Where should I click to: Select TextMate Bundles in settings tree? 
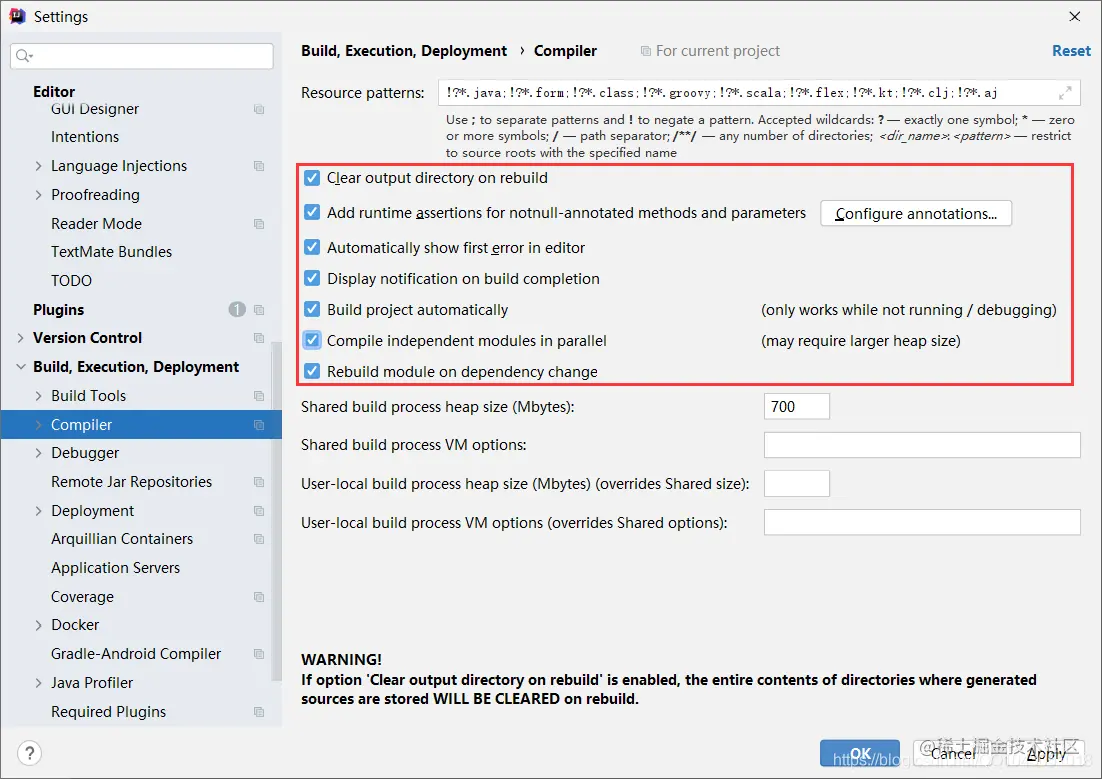111,252
